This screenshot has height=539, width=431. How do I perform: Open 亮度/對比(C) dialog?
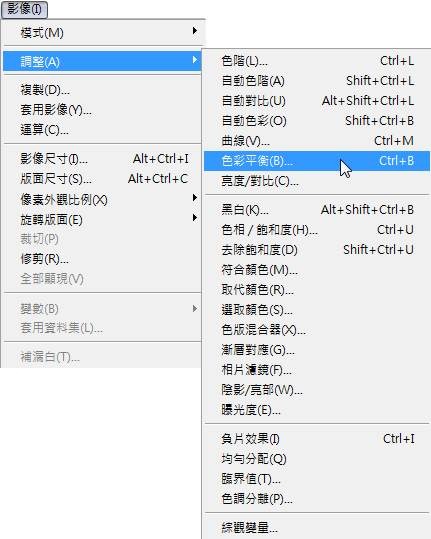click(x=317, y=181)
